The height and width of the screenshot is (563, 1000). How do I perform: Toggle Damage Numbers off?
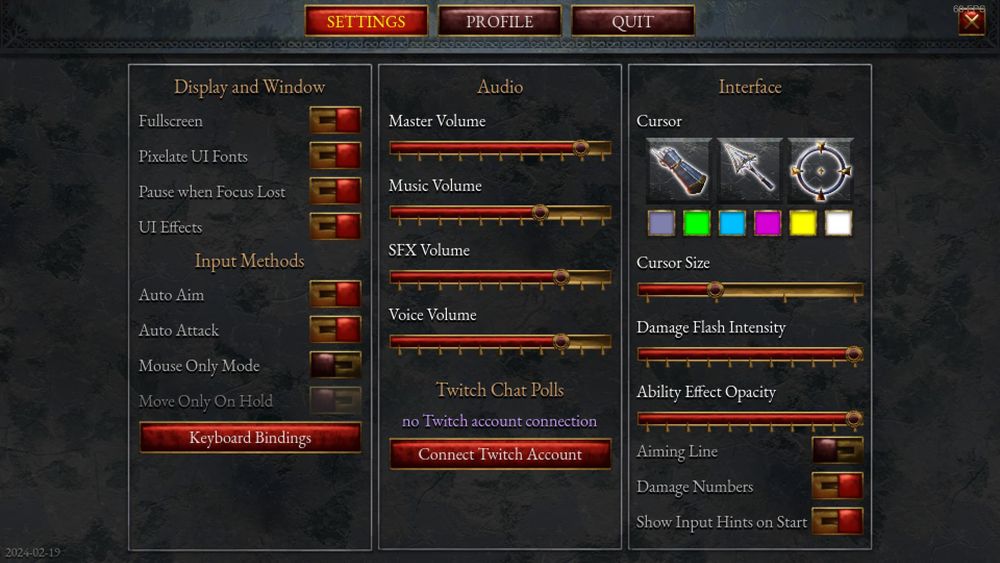(x=837, y=486)
